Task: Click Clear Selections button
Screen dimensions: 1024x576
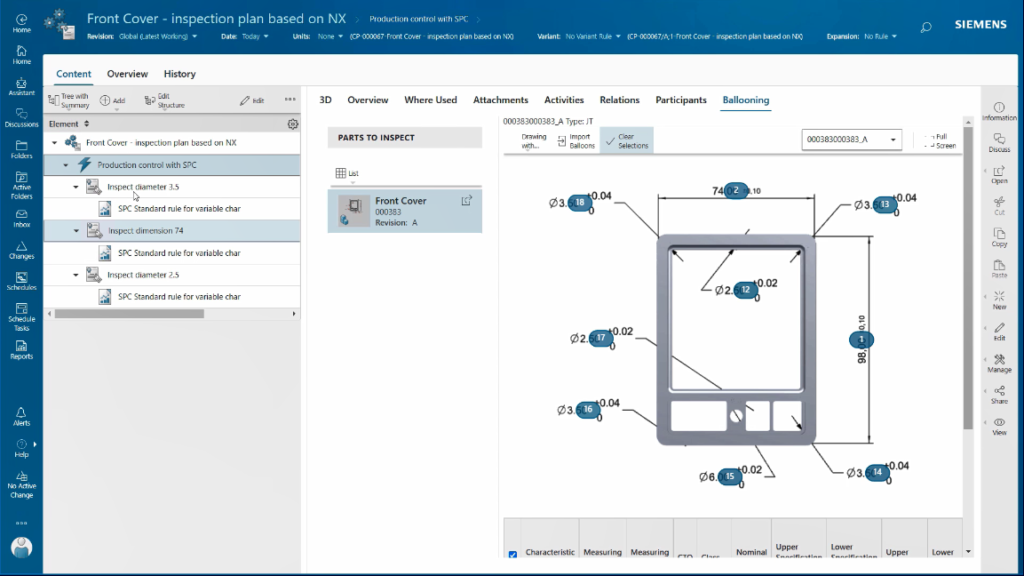Action: coord(626,141)
